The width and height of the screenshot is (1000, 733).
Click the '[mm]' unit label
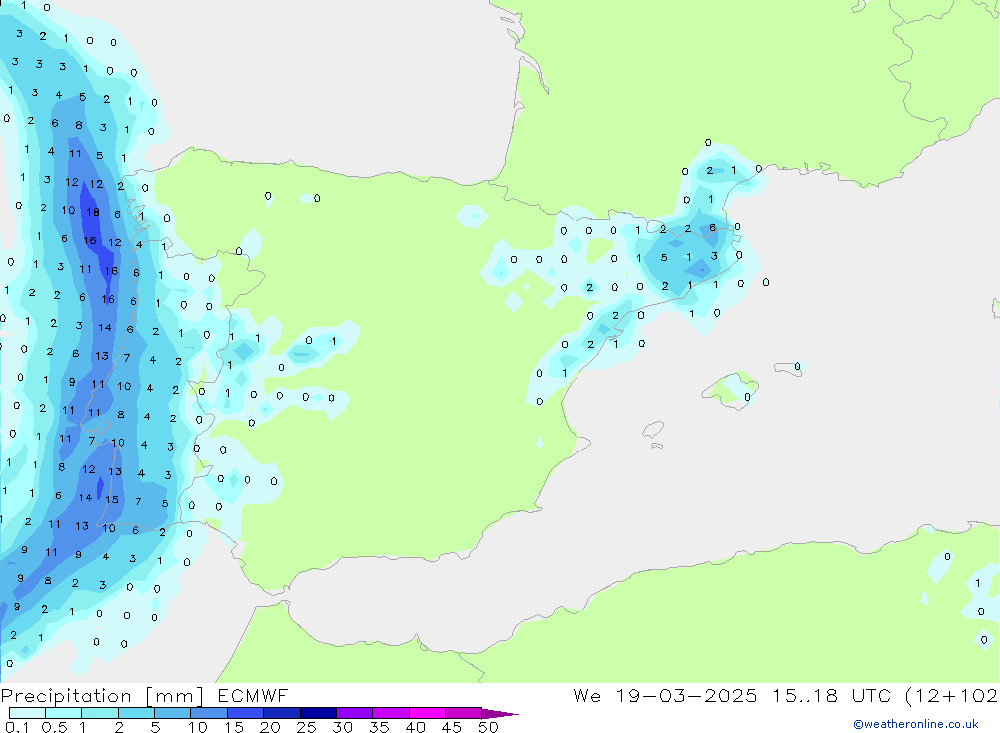(175, 695)
